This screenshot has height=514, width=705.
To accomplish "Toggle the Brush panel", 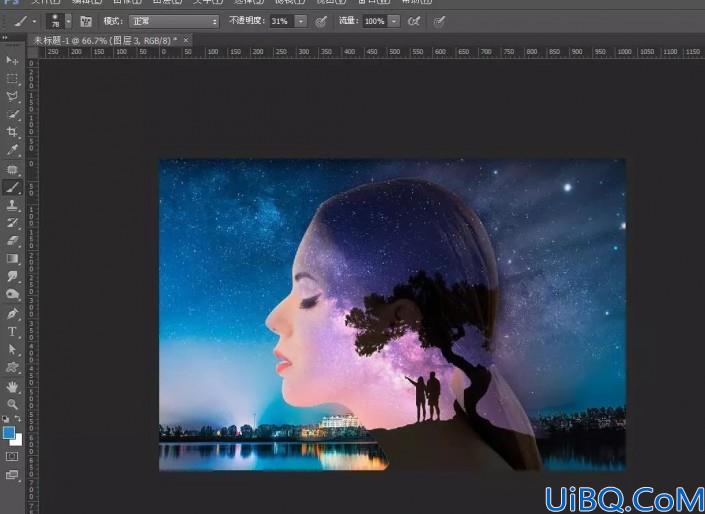I will 85,21.
